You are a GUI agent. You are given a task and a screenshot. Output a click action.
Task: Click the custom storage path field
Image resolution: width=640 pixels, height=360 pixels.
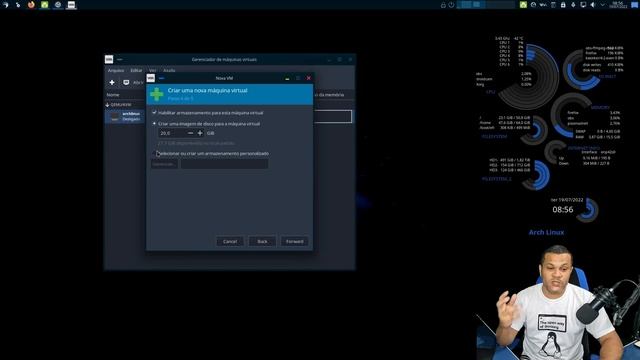(224, 164)
